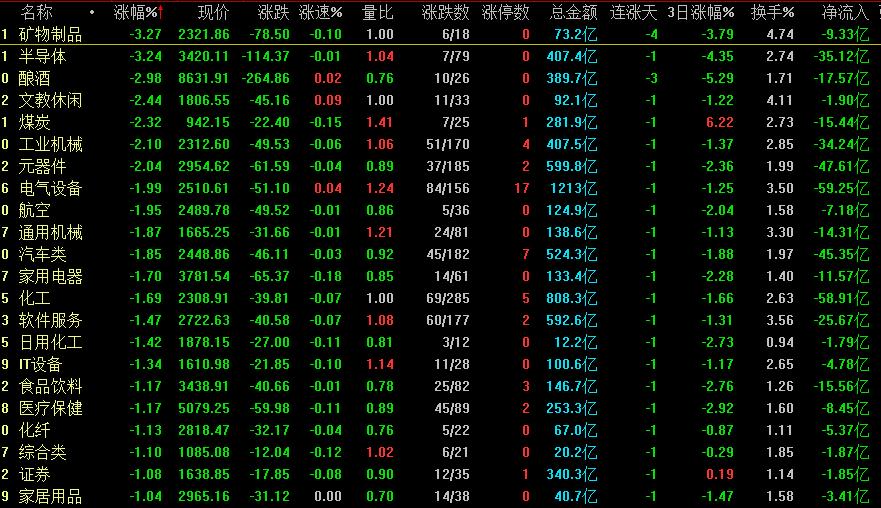Click 酿酒 price value 8631.91

[x=204, y=78]
